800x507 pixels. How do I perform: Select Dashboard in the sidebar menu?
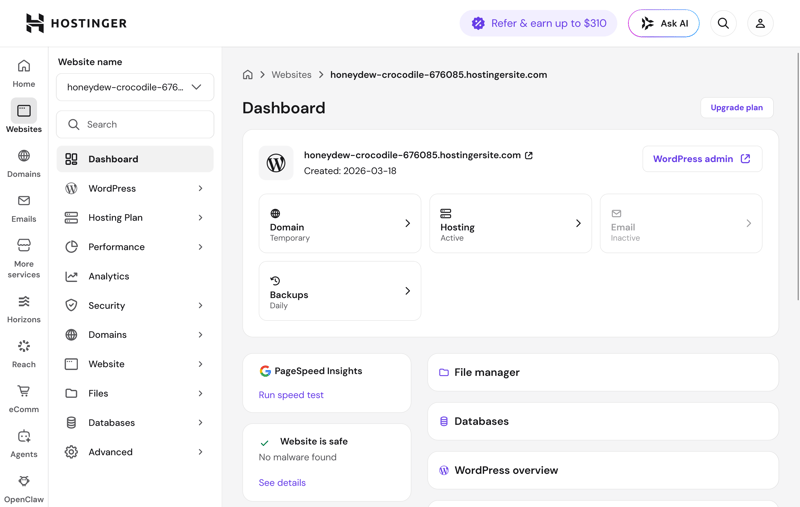(135, 159)
